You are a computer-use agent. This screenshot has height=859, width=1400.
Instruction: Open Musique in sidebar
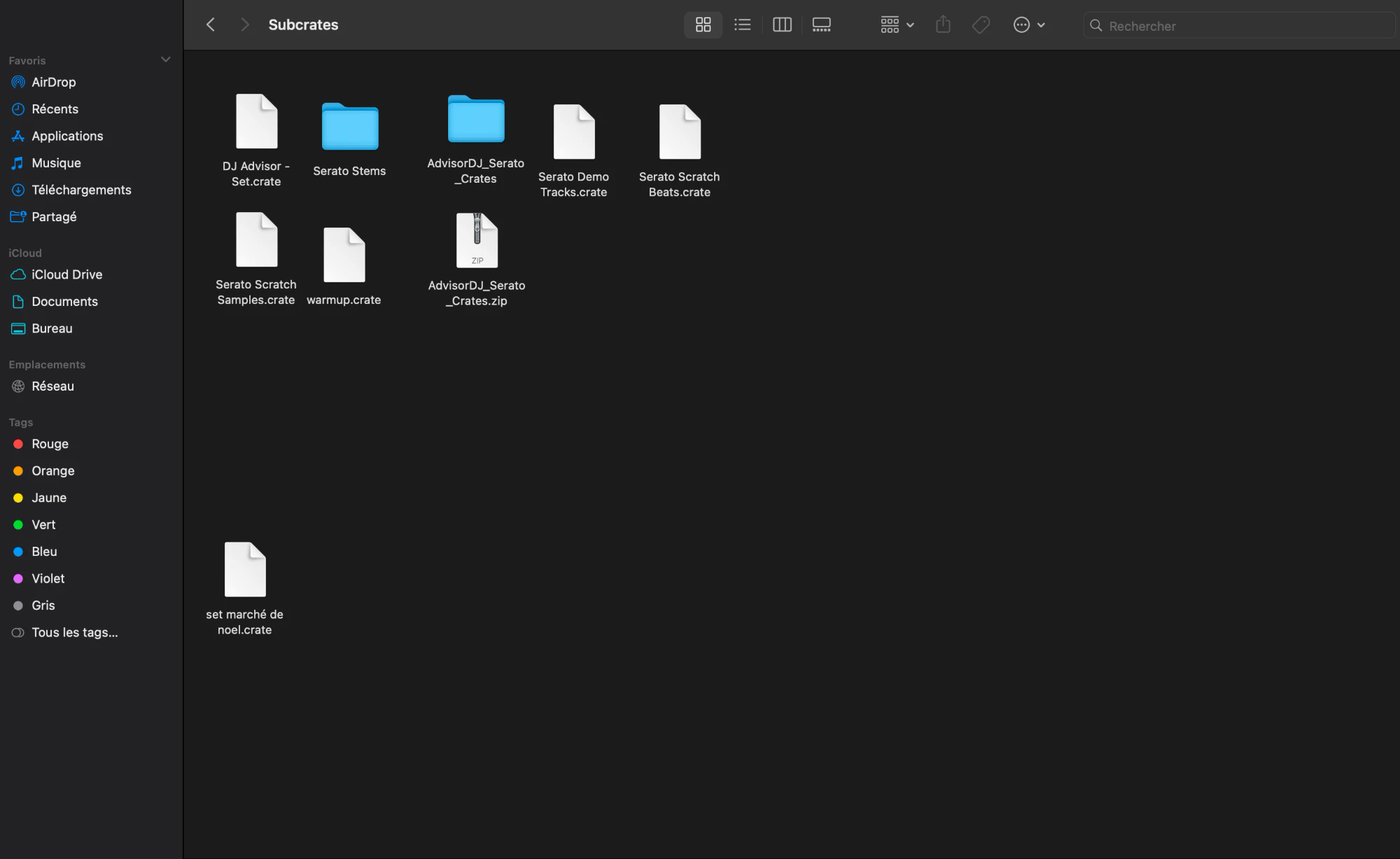pos(56,163)
